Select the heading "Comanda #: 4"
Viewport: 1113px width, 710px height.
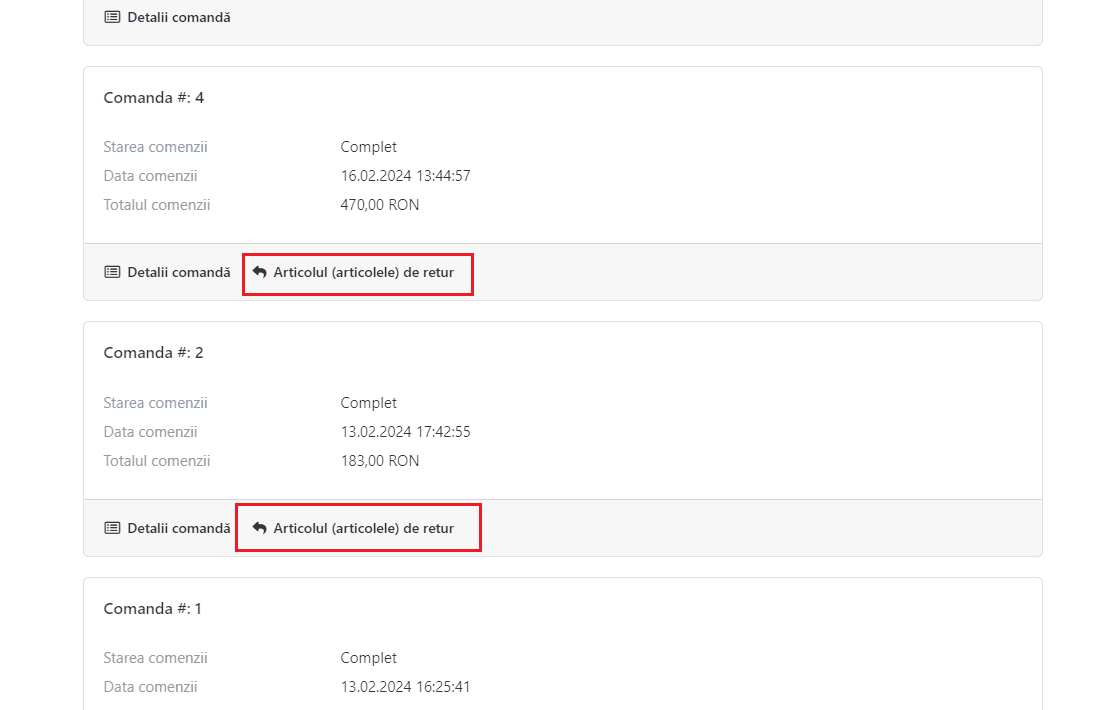click(154, 98)
